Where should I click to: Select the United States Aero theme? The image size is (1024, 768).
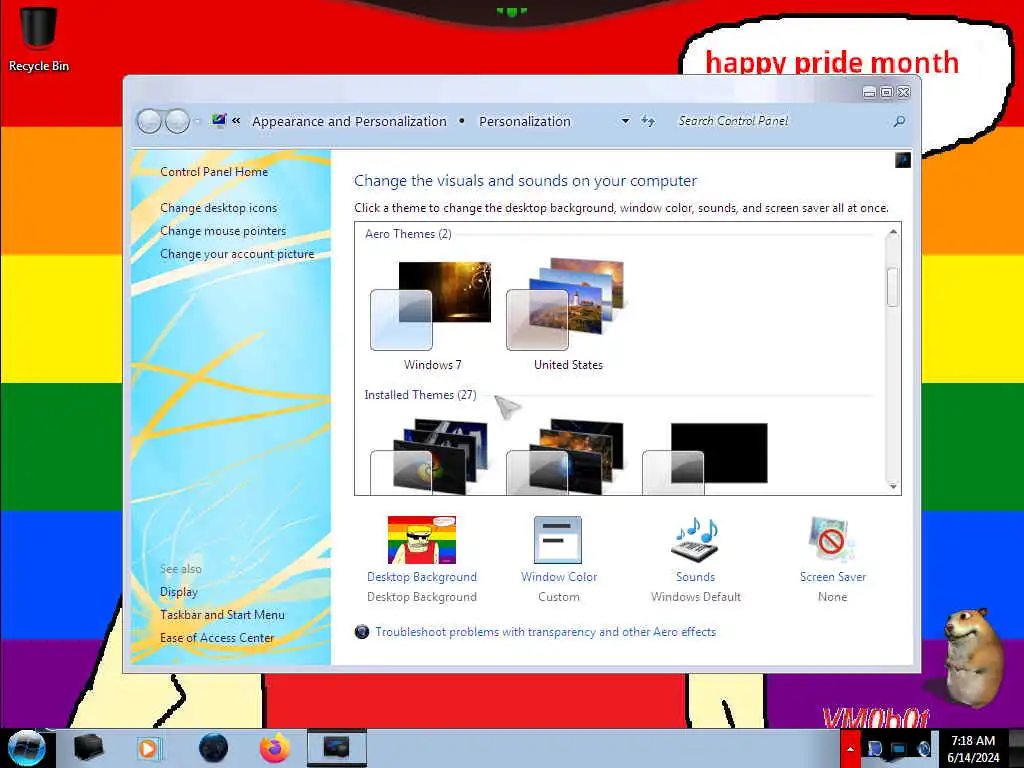(568, 316)
